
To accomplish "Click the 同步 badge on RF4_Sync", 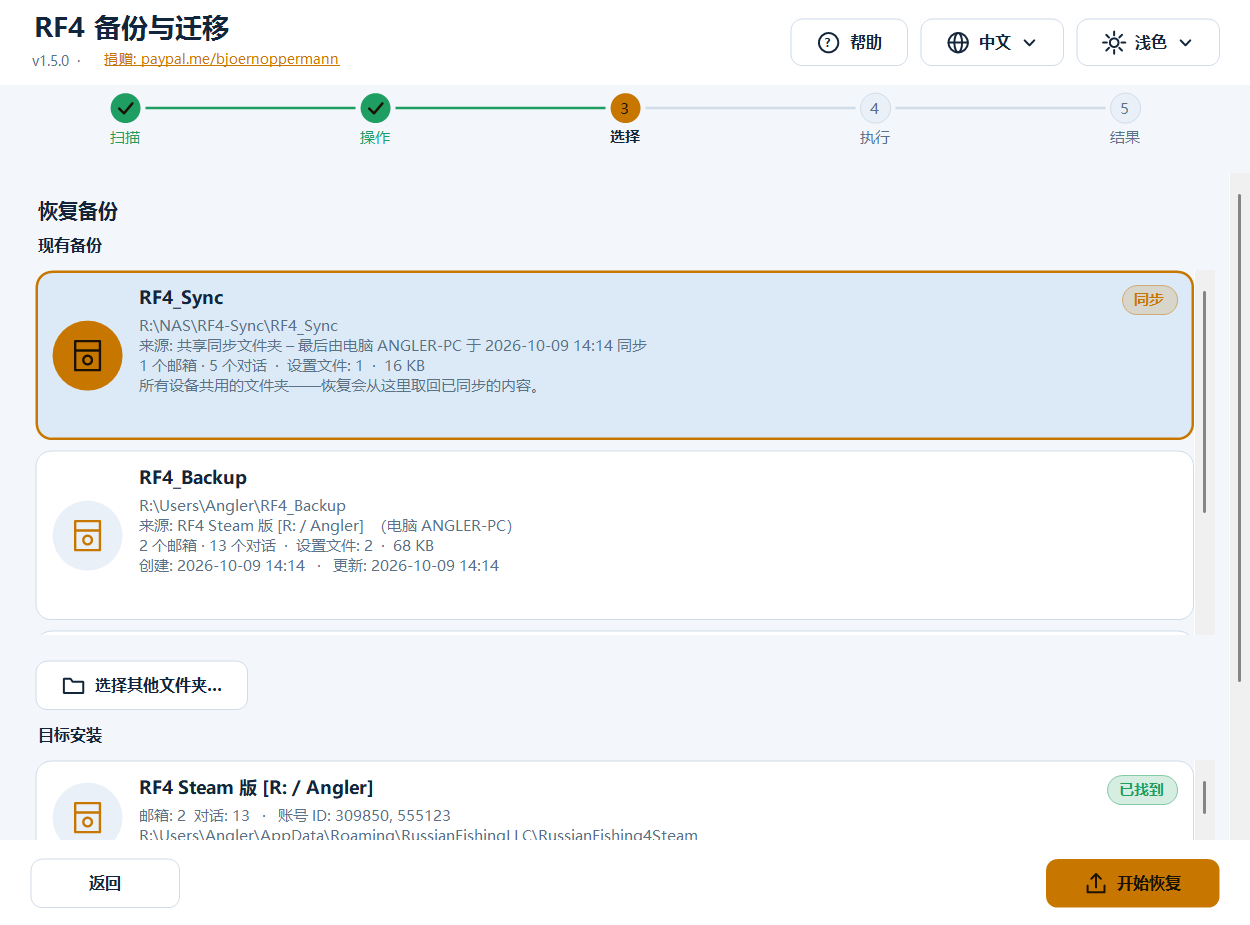I will [x=1150, y=300].
